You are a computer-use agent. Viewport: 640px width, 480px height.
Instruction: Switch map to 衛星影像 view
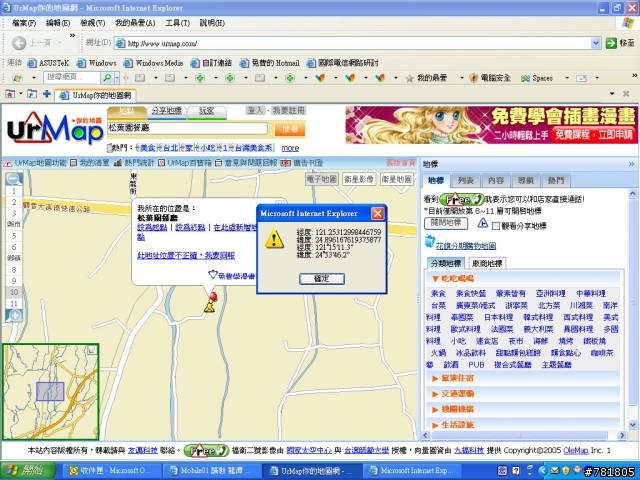click(x=359, y=179)
